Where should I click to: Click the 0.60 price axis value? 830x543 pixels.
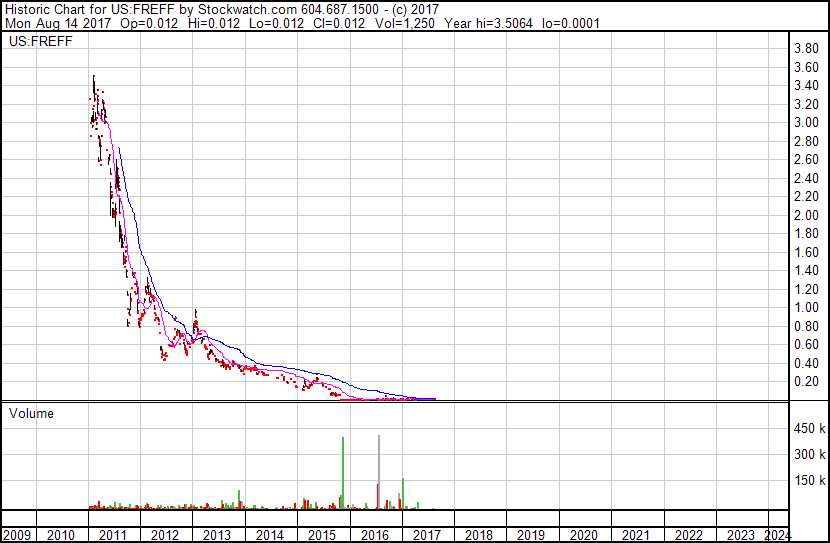806,345
